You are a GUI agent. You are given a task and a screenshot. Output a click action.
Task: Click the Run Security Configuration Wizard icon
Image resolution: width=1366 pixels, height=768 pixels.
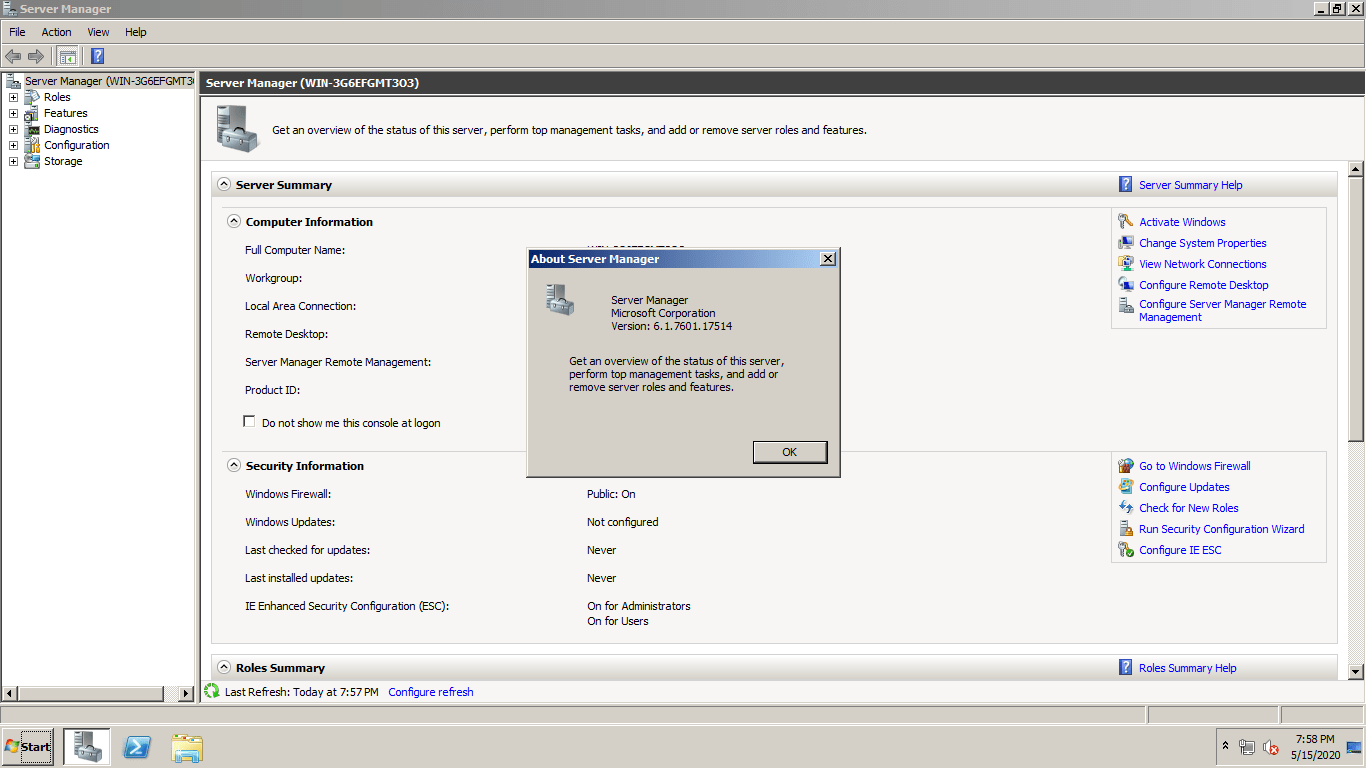1126,529
